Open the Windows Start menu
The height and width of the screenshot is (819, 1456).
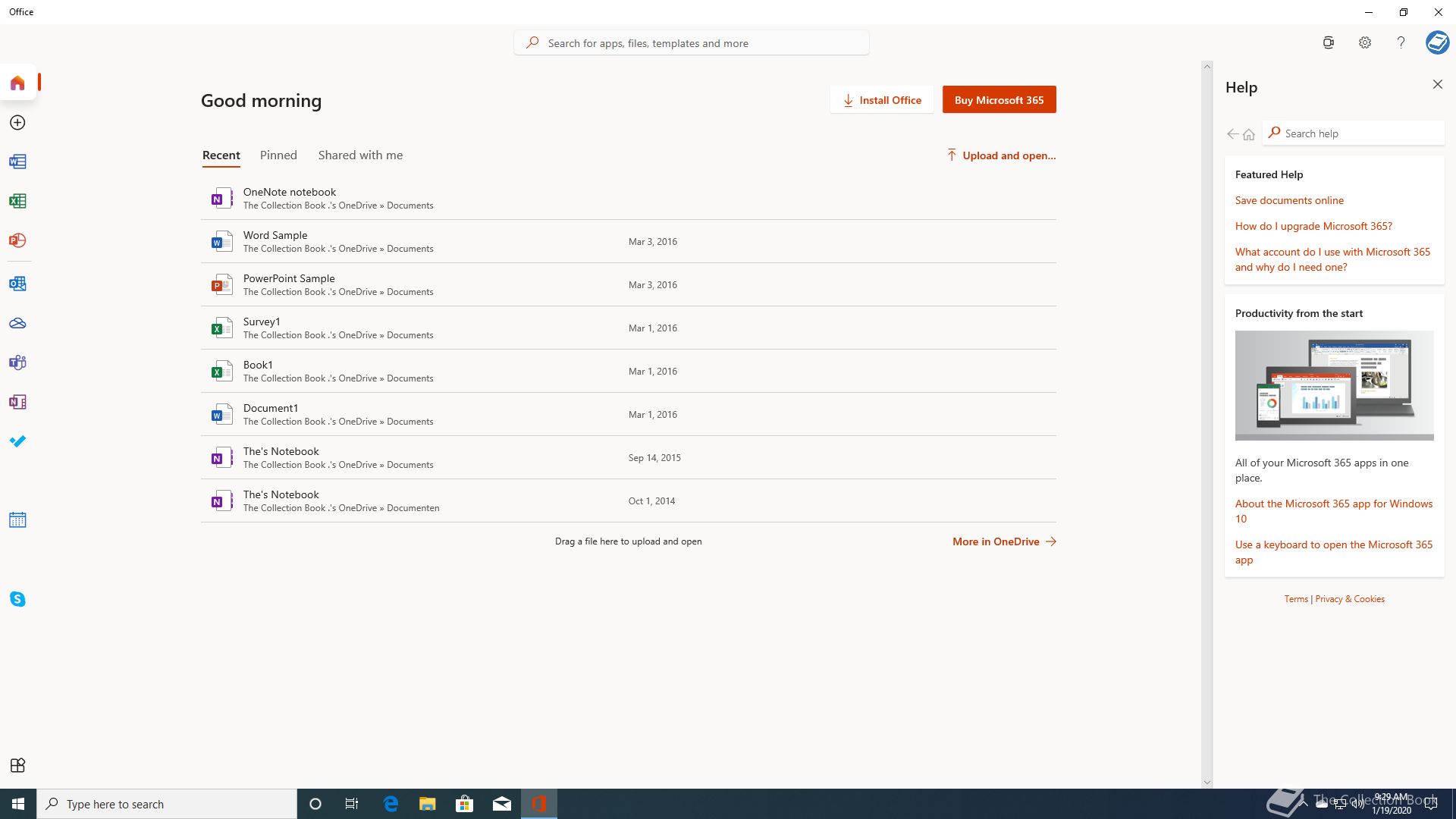[18, 804]
